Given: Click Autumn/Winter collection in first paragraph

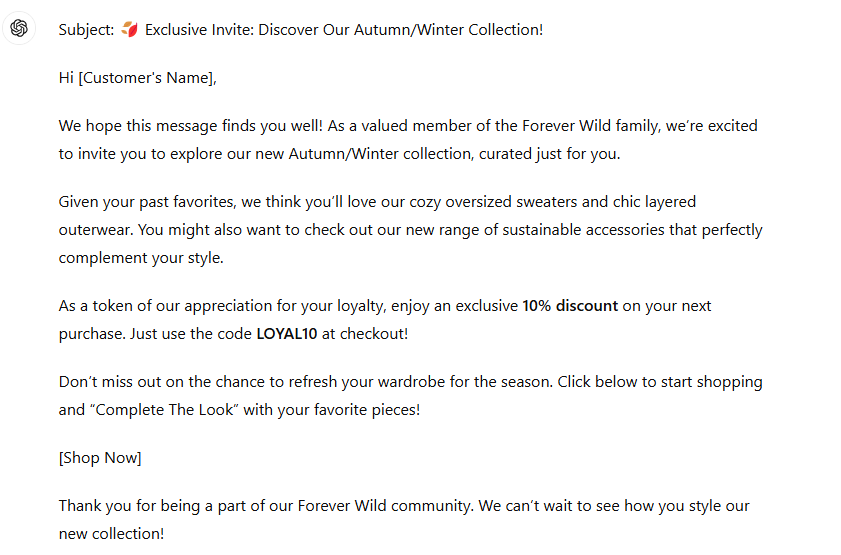Looking at the screenshot, I should click(380, 154).
